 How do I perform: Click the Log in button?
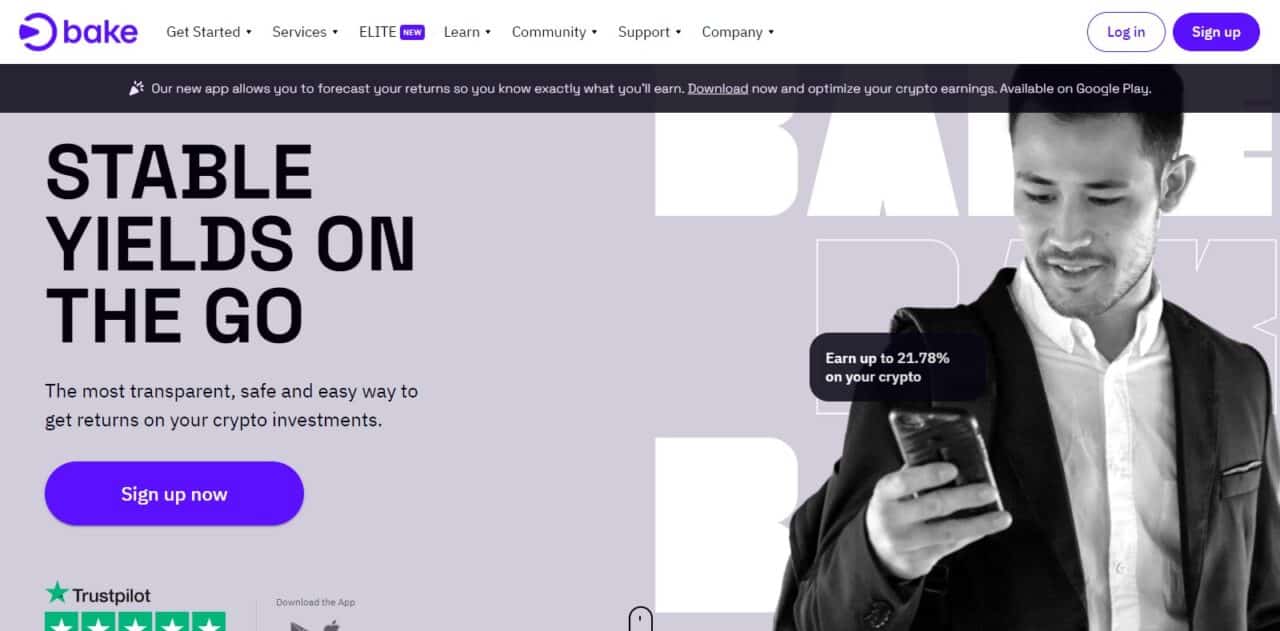[1126, 32]
